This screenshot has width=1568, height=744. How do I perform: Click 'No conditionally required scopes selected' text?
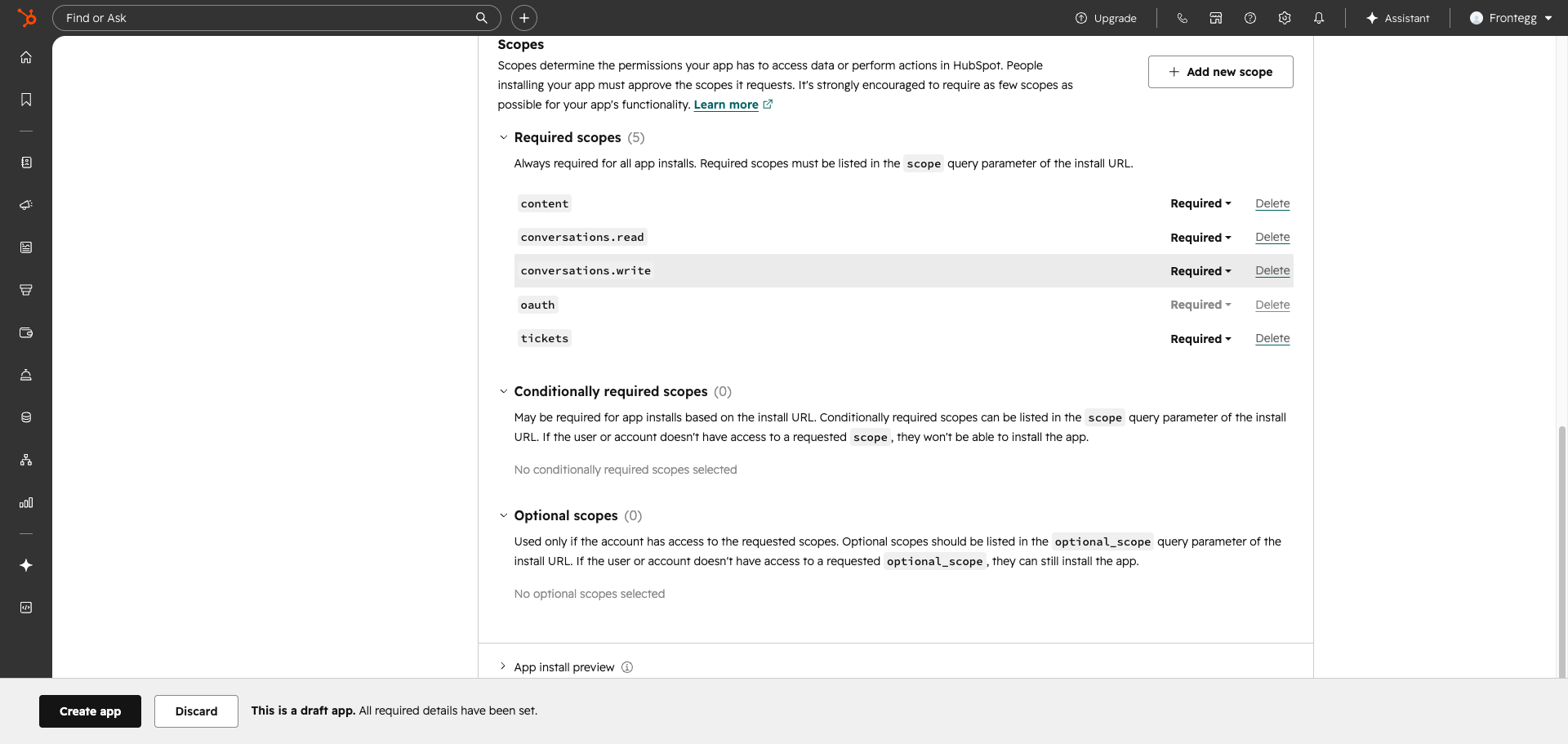[x=626, y=470]
